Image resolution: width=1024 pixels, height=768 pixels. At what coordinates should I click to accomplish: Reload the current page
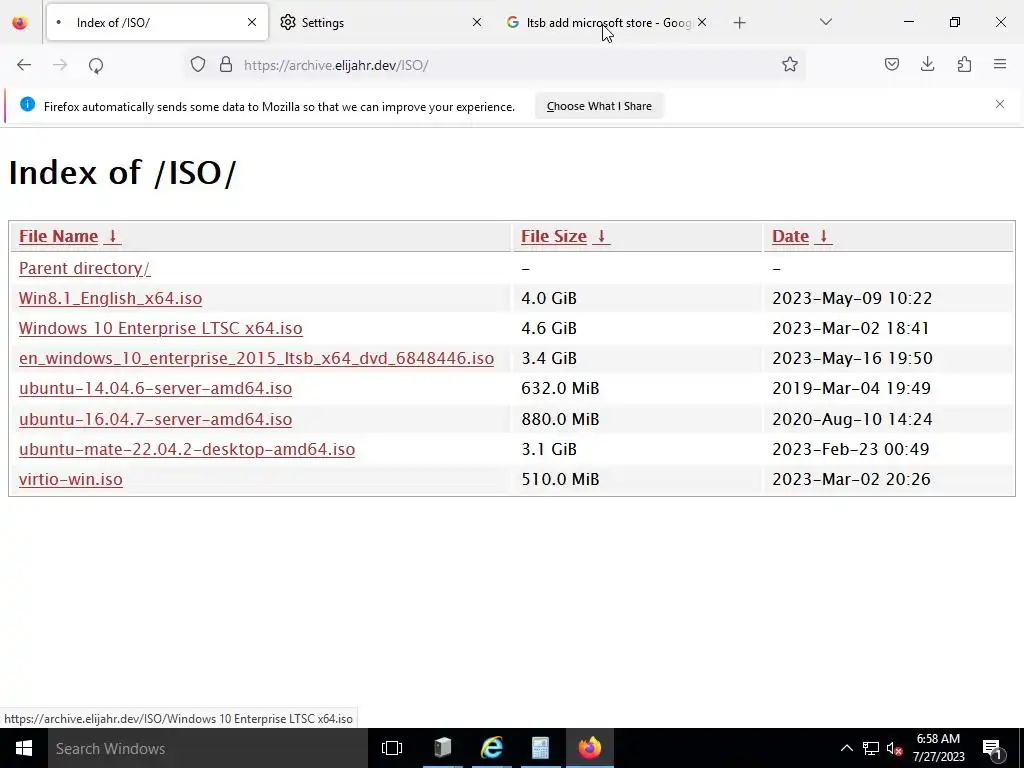point(96,65)
